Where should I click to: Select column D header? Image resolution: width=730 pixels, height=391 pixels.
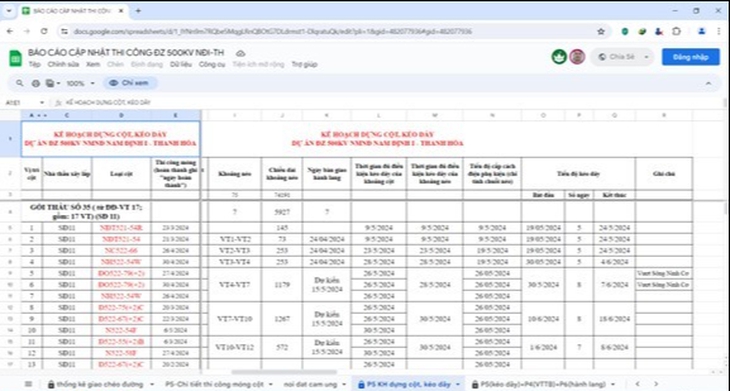tap(121, 115)
